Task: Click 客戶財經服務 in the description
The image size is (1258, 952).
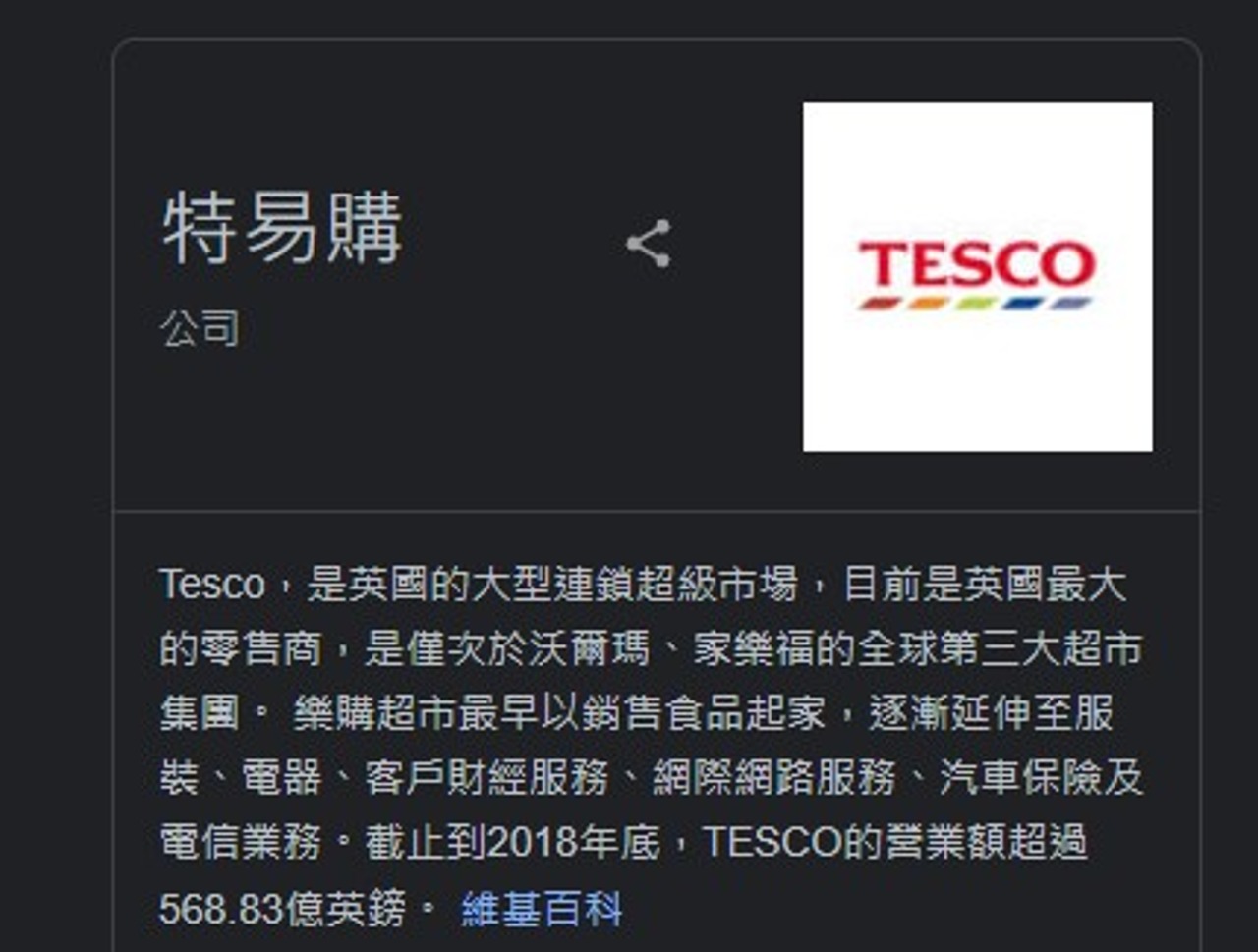Action: [486, 778]
